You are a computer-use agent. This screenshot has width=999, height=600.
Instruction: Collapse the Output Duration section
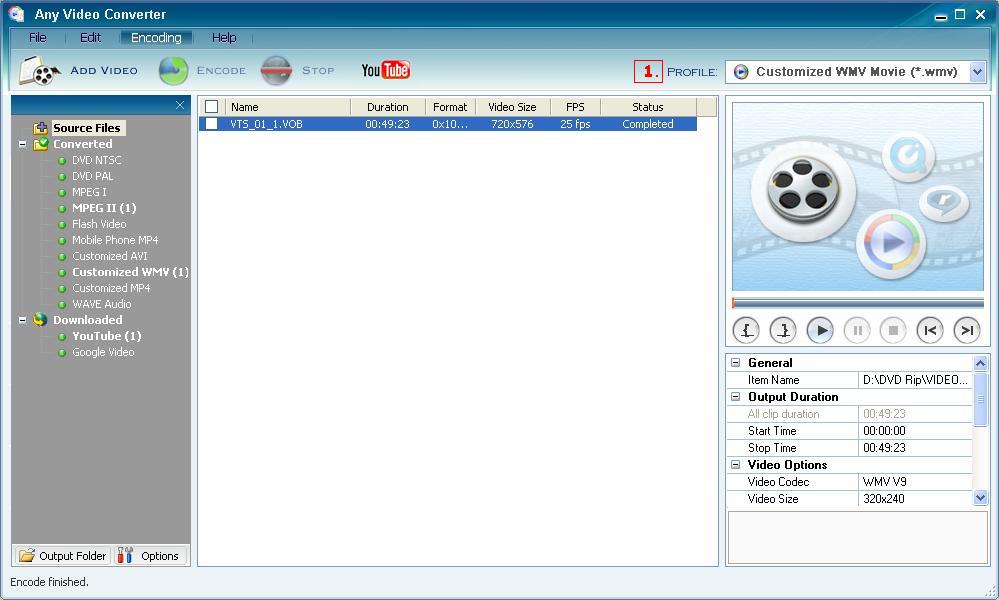coord(735,396)
